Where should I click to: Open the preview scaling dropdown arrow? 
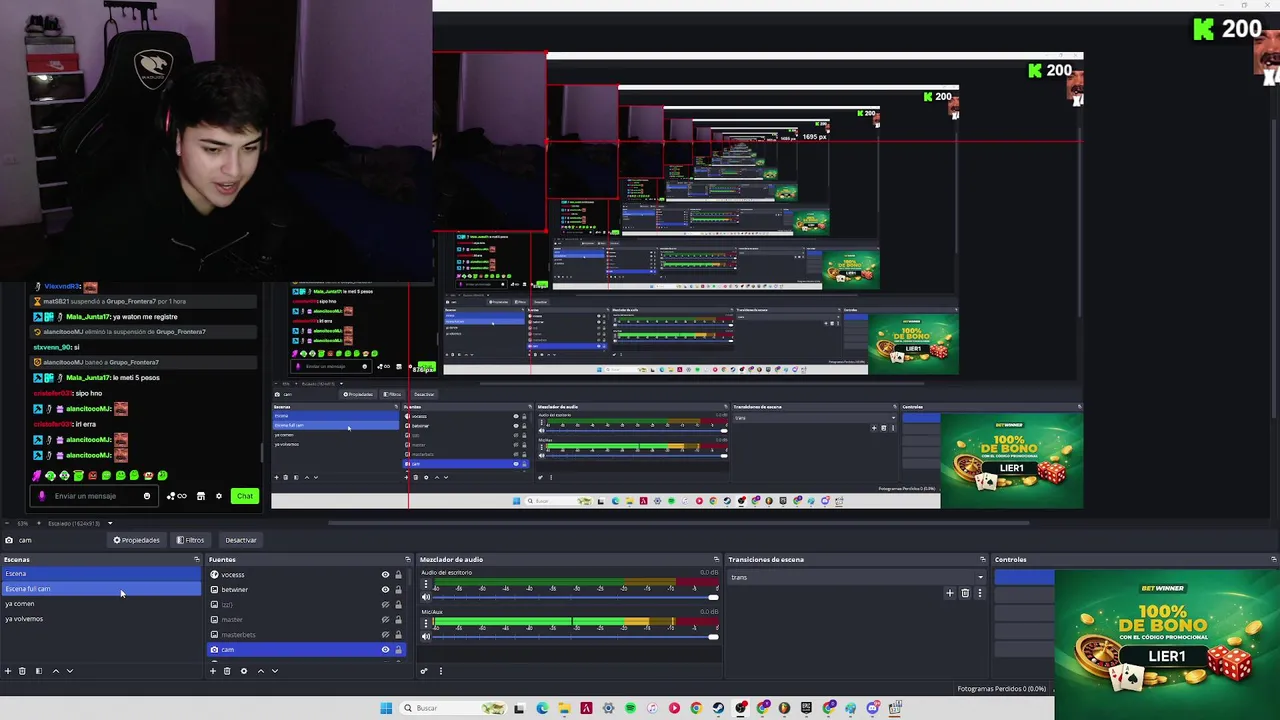(110, 523)
